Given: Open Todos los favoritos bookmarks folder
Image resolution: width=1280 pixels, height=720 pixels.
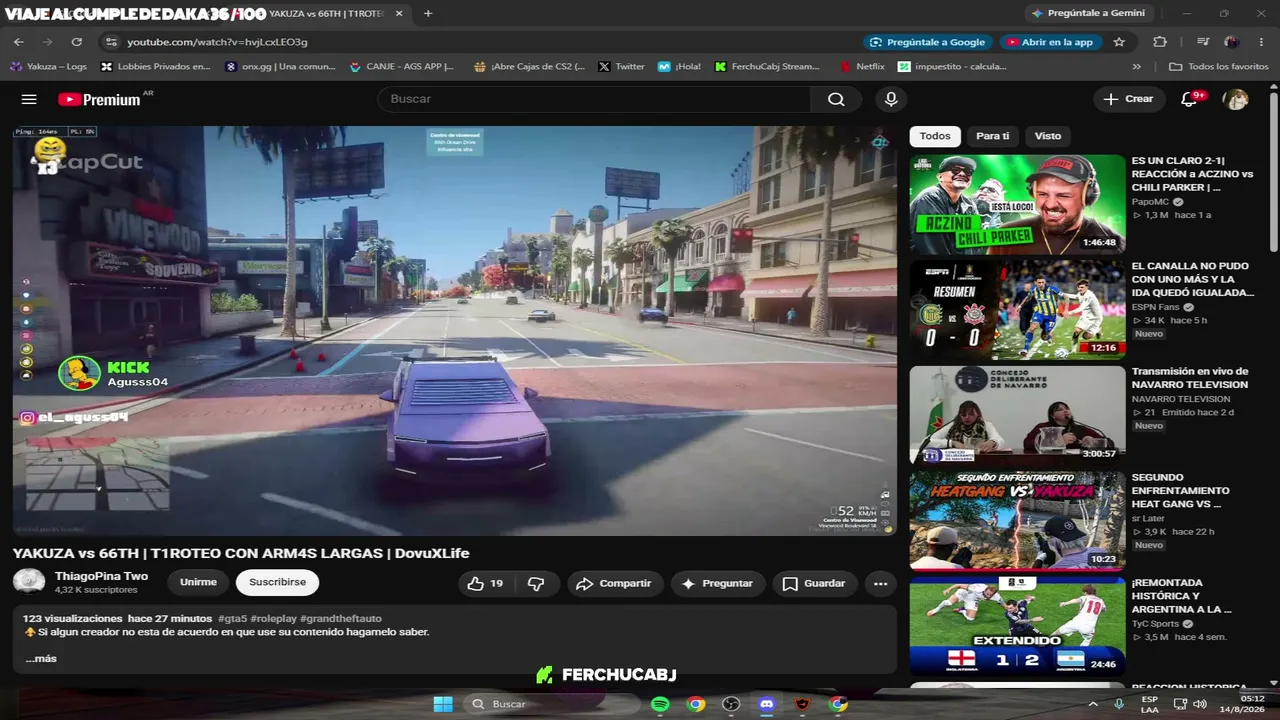Looking at the screenshot, I should coord(1219,67).
